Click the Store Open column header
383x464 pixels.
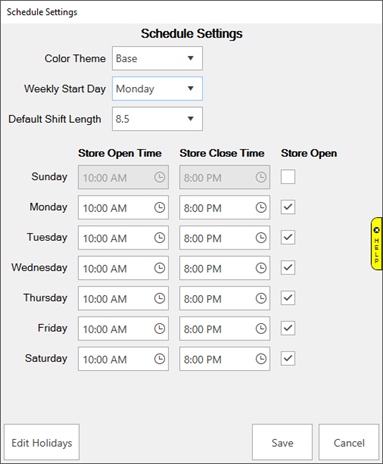pos(309,153)
